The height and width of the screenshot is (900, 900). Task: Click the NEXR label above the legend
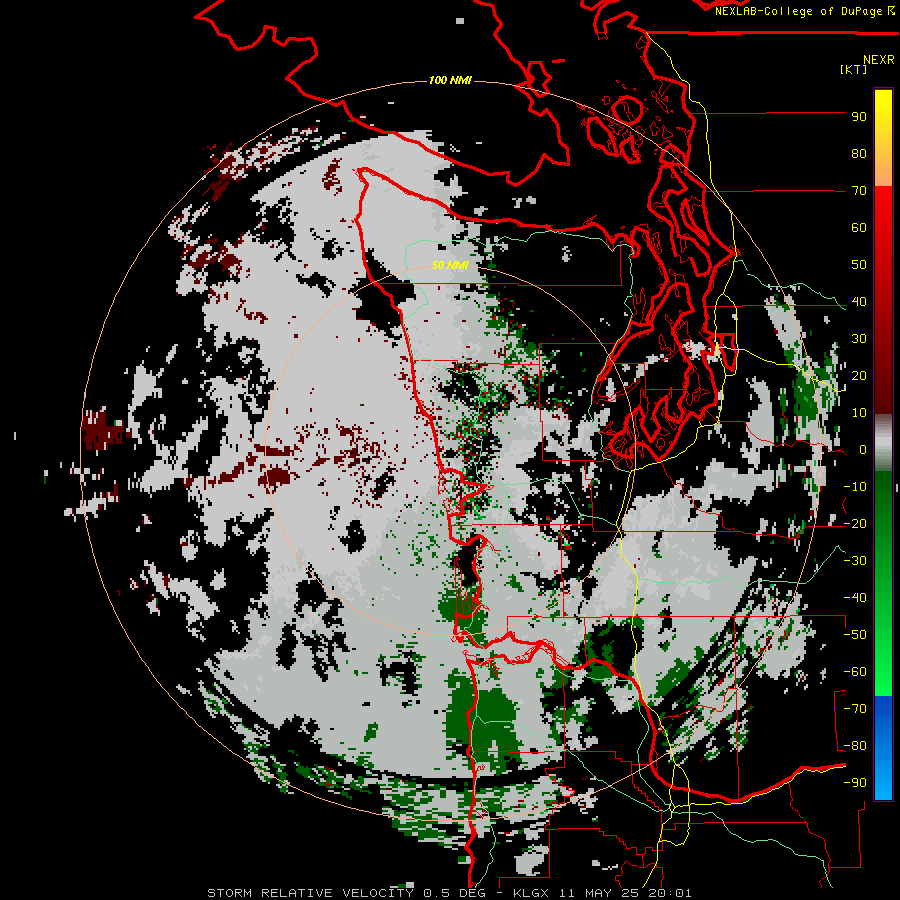click(878, 60)
